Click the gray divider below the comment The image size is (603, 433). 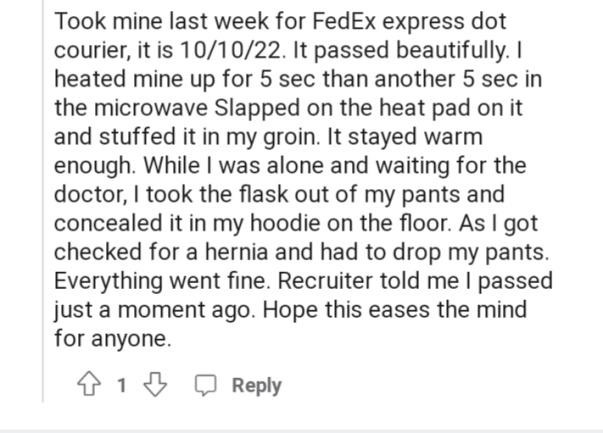[x=302, y=431]
